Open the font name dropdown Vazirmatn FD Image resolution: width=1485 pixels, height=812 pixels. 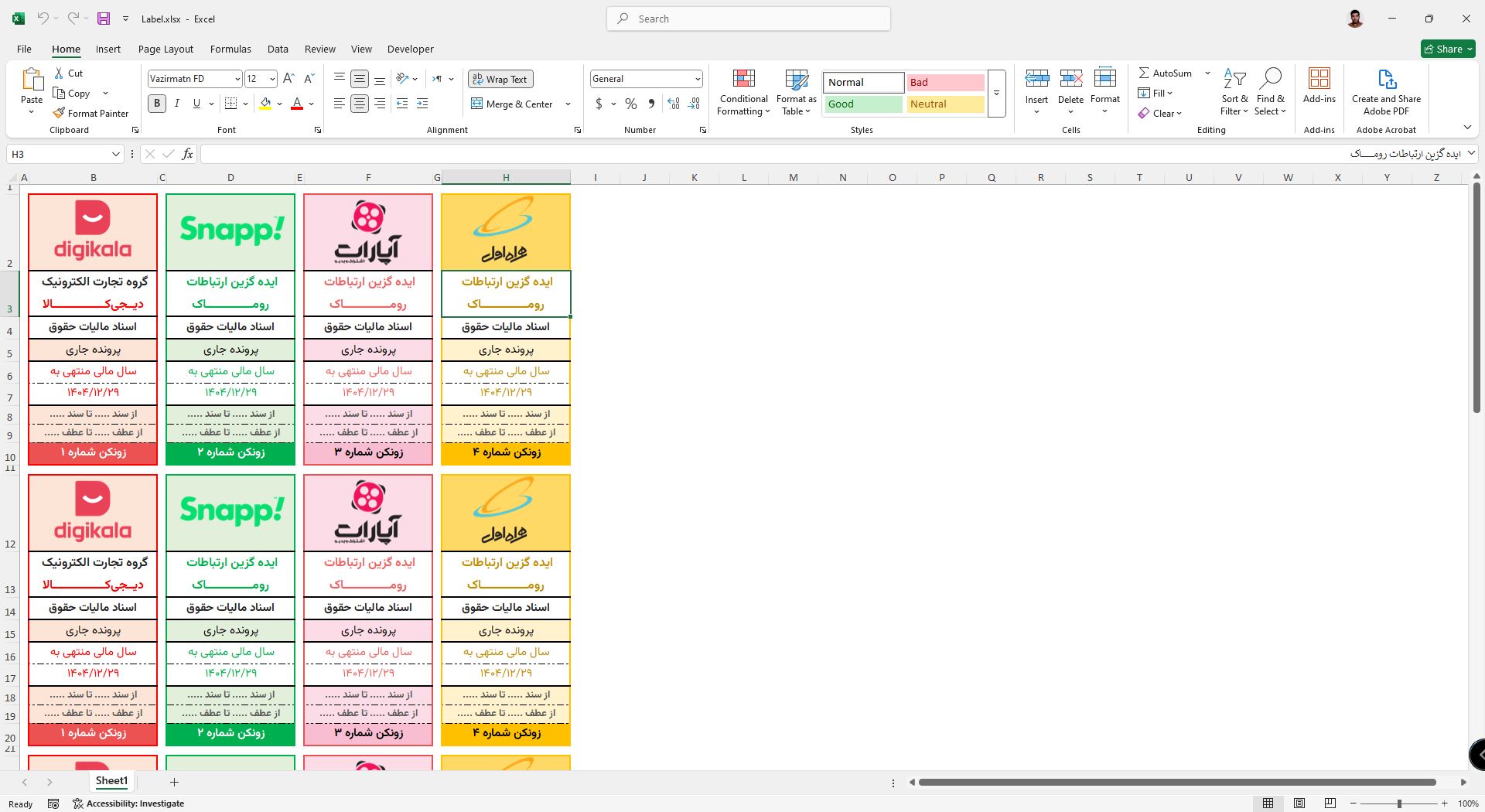click(x=237, y=79)
